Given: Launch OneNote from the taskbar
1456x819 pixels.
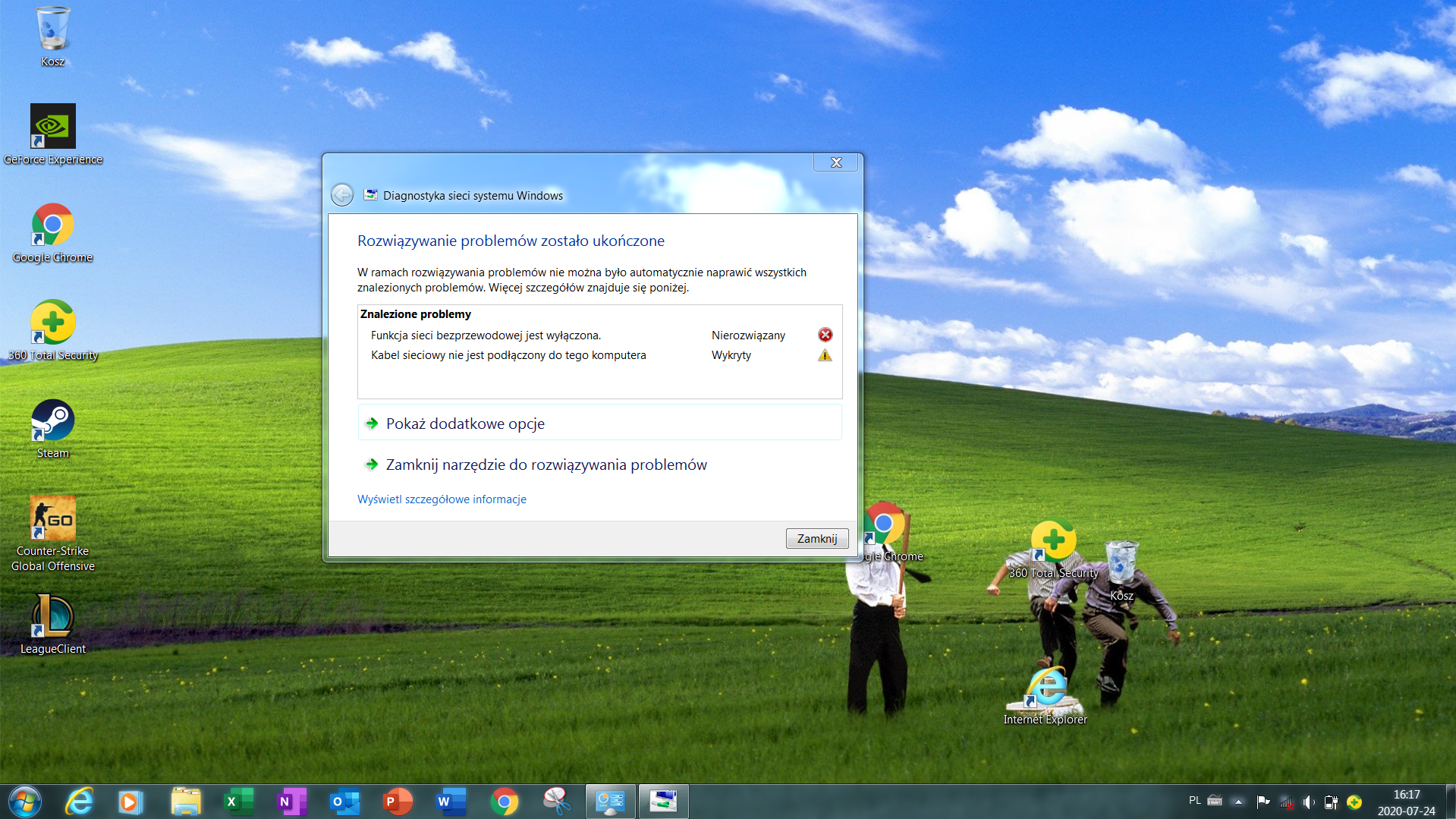Looking at the screenshot, I should pyautogui.click(x=291, y=802).
